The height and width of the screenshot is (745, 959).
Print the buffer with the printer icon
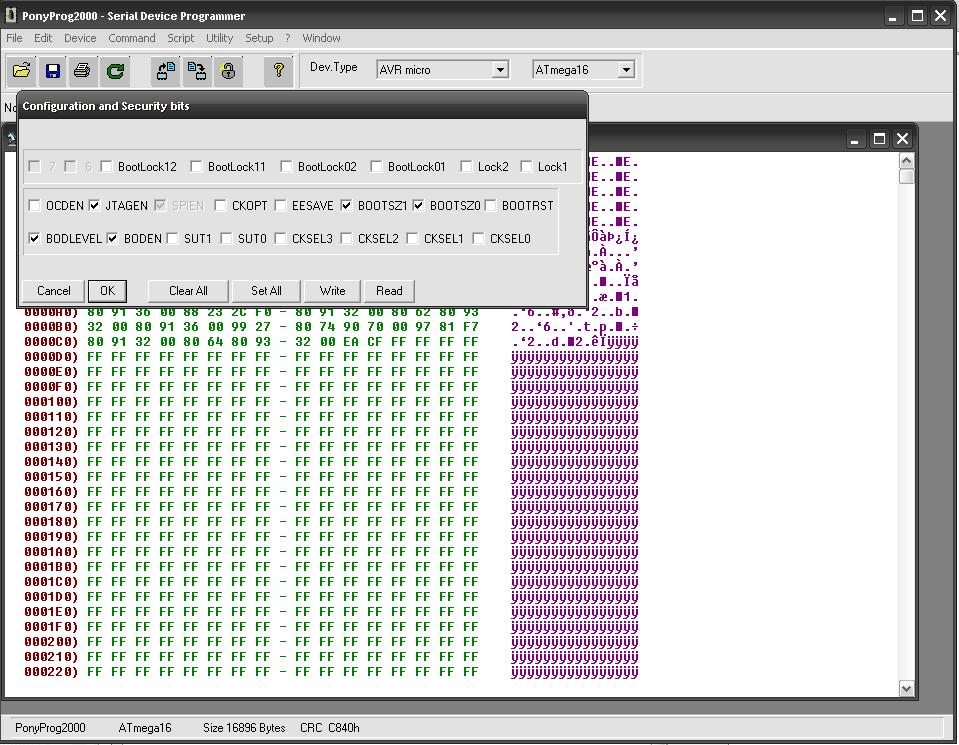pyautogui.click(x=83, y=71)
